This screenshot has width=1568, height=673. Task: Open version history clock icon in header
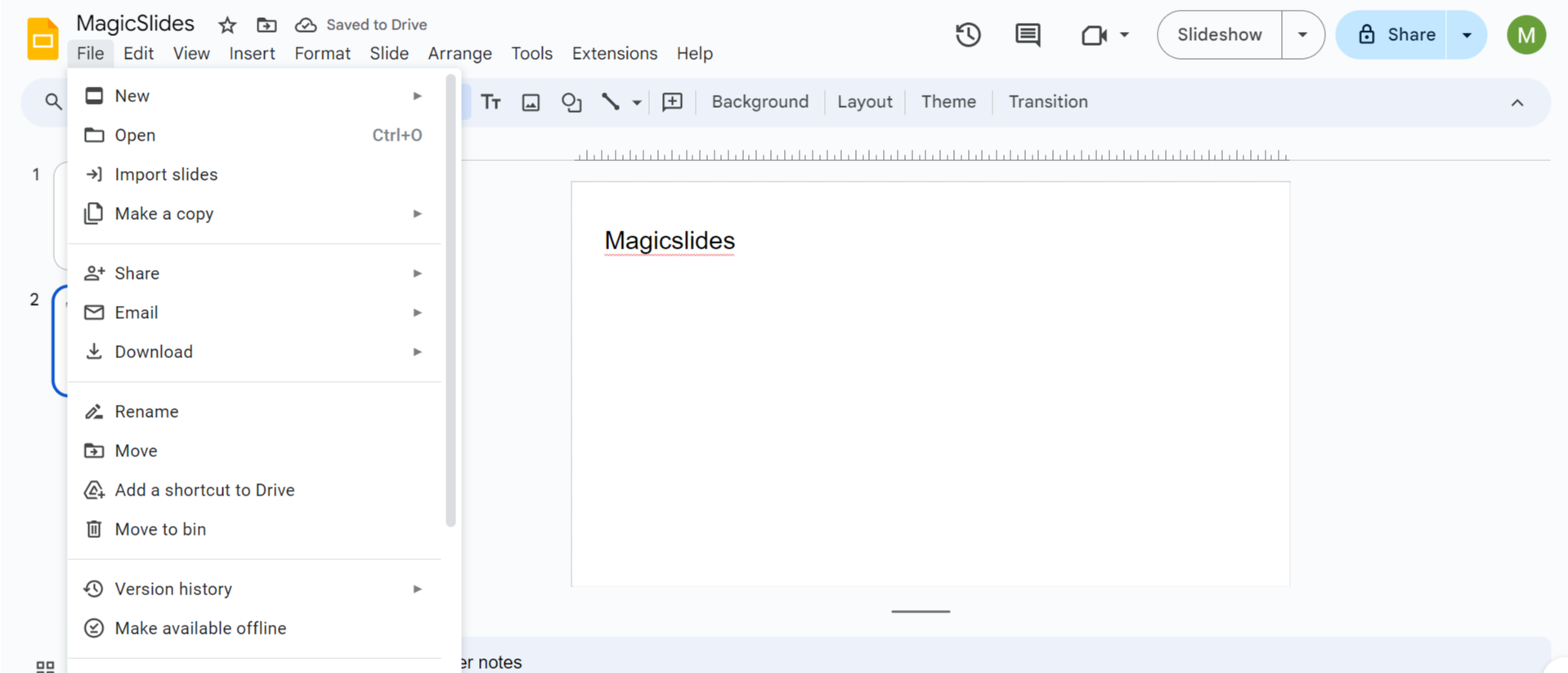(x=968, y=35)
